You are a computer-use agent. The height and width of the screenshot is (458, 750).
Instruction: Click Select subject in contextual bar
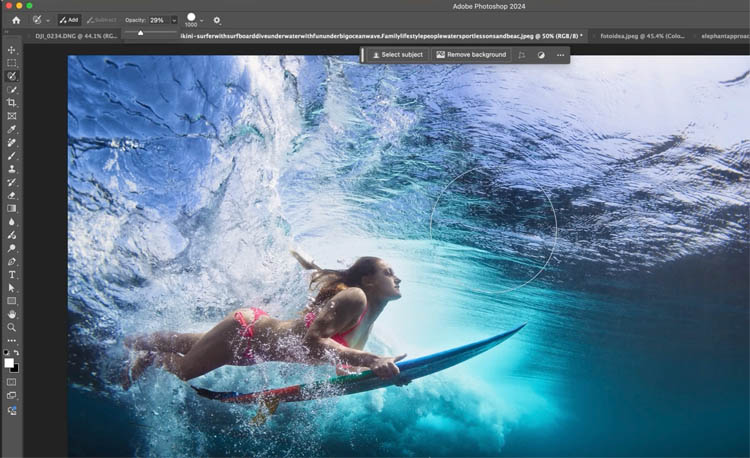(398, 55)
